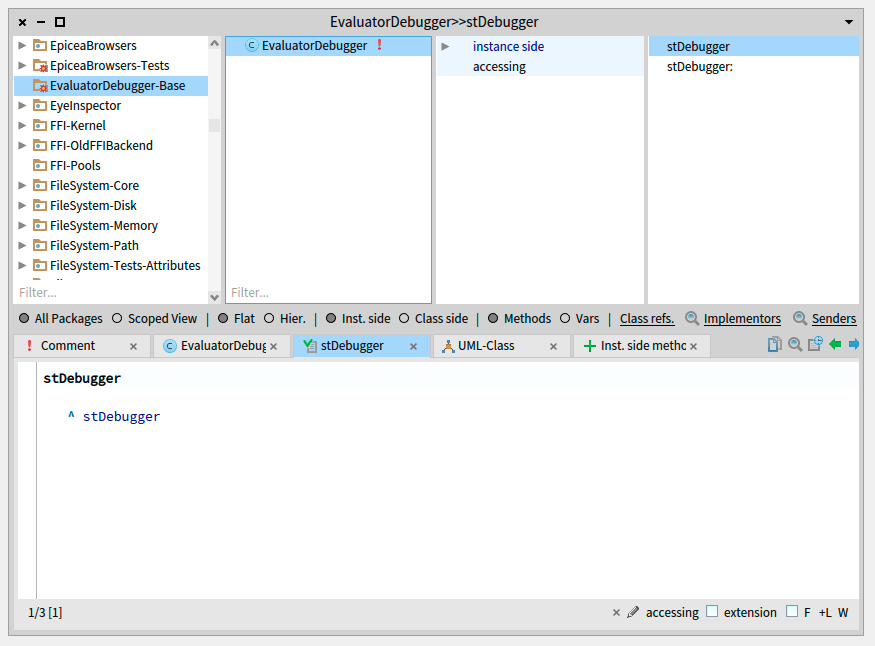This screenshot has width=875, height=646.
Task: Click the EvaluatorDebugger class icon in class list
Action: [x=252, y=46]
